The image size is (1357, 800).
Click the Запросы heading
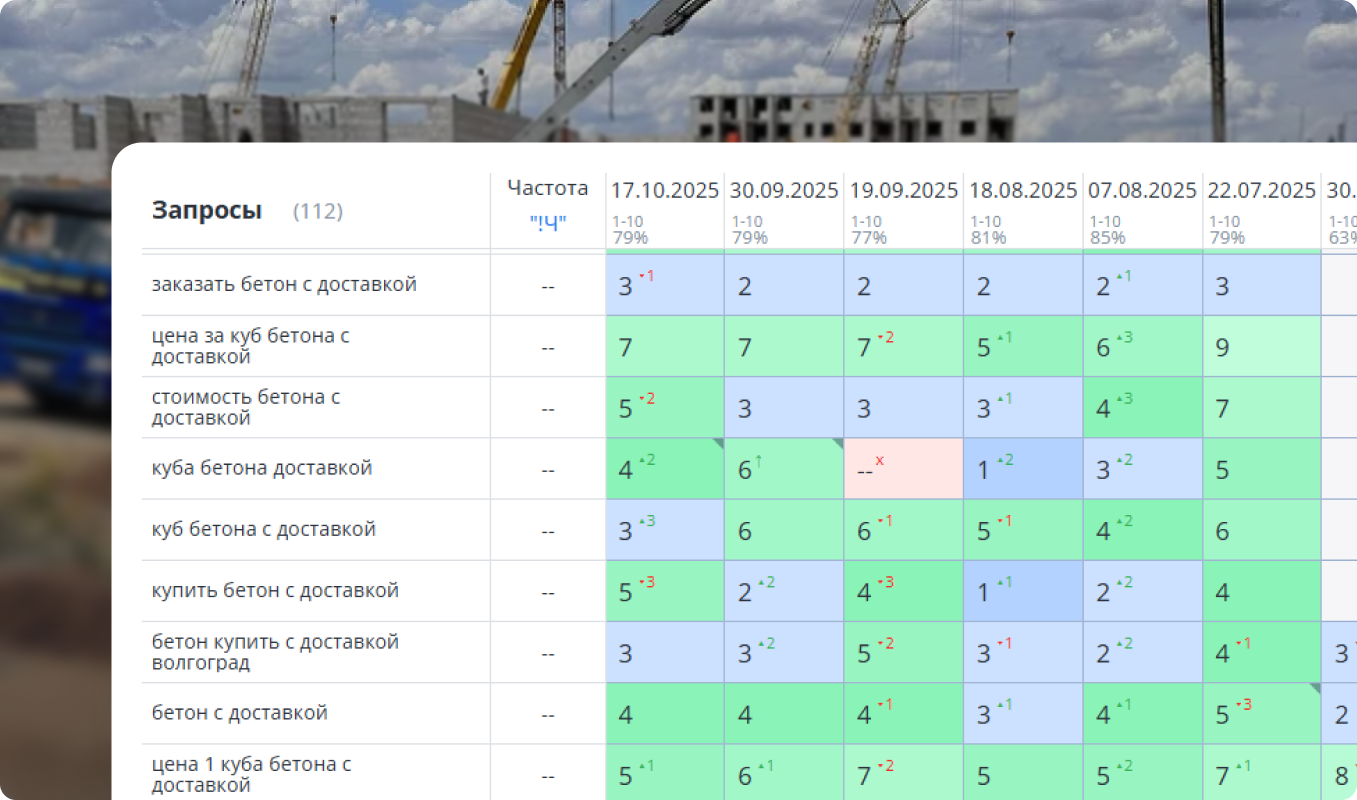tap(207, 210)
